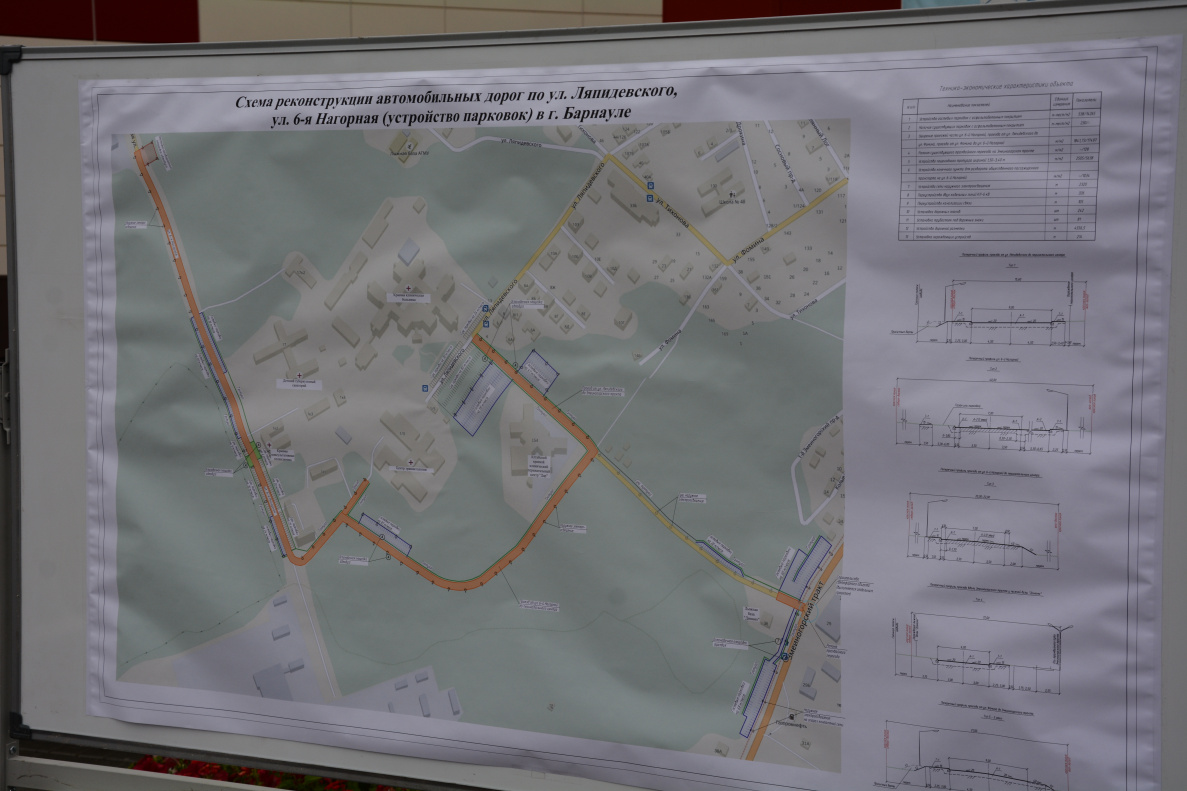Image resolution: width=1187 pixels, height=791 pixels.
Task: Select the blue round sign icon on Змеиногорский тракт
Action: [777, 644]
